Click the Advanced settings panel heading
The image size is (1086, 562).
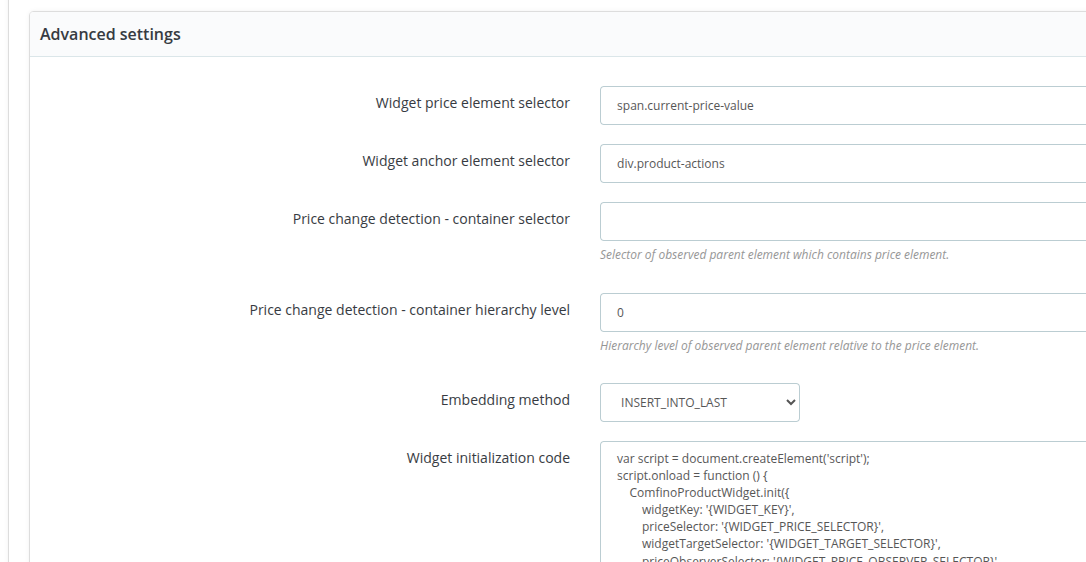click(x=110, y=34)
